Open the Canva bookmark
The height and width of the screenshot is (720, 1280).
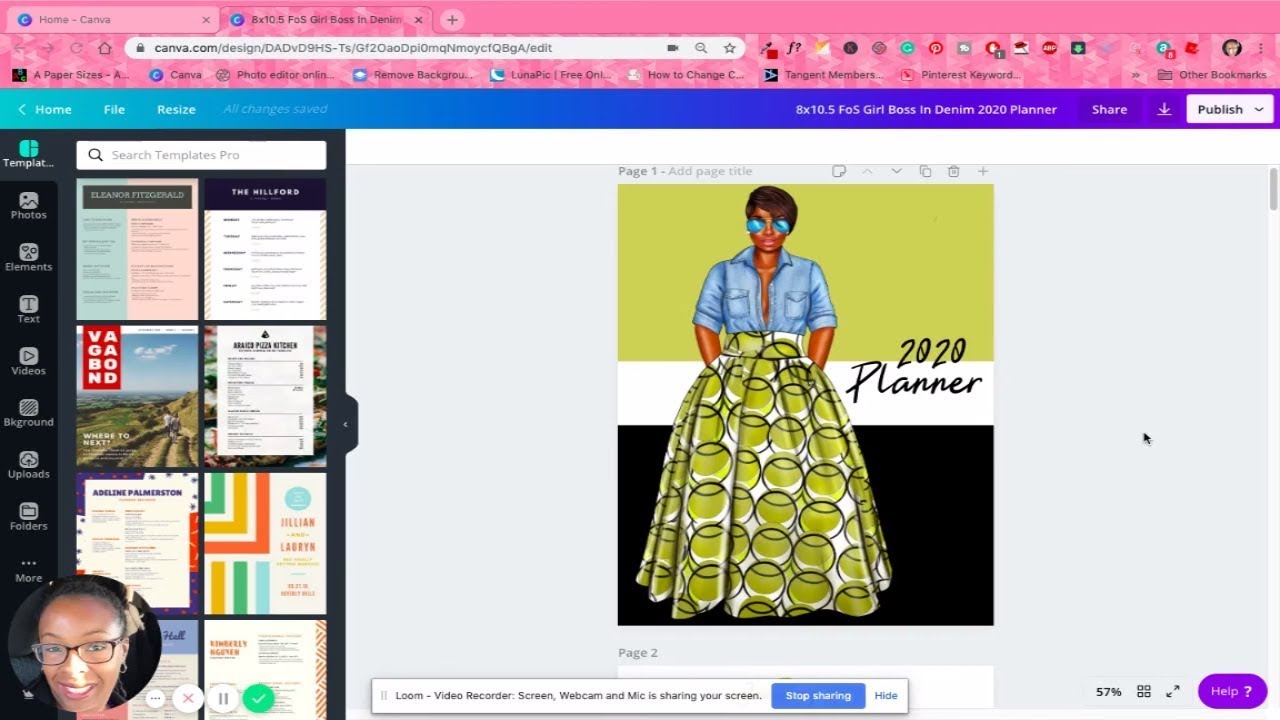click(x=175, y=75)
